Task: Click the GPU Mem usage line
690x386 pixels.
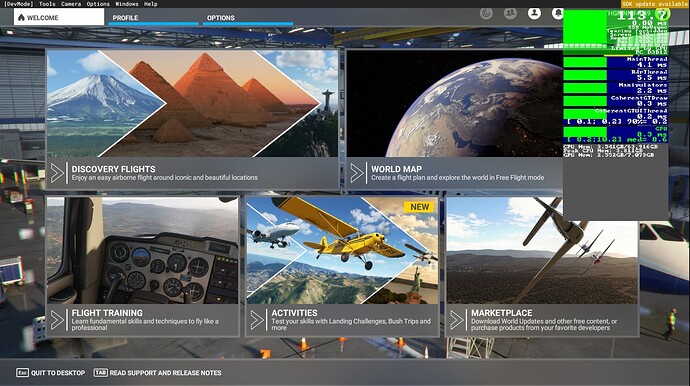Action: click(x=608, y=155)
